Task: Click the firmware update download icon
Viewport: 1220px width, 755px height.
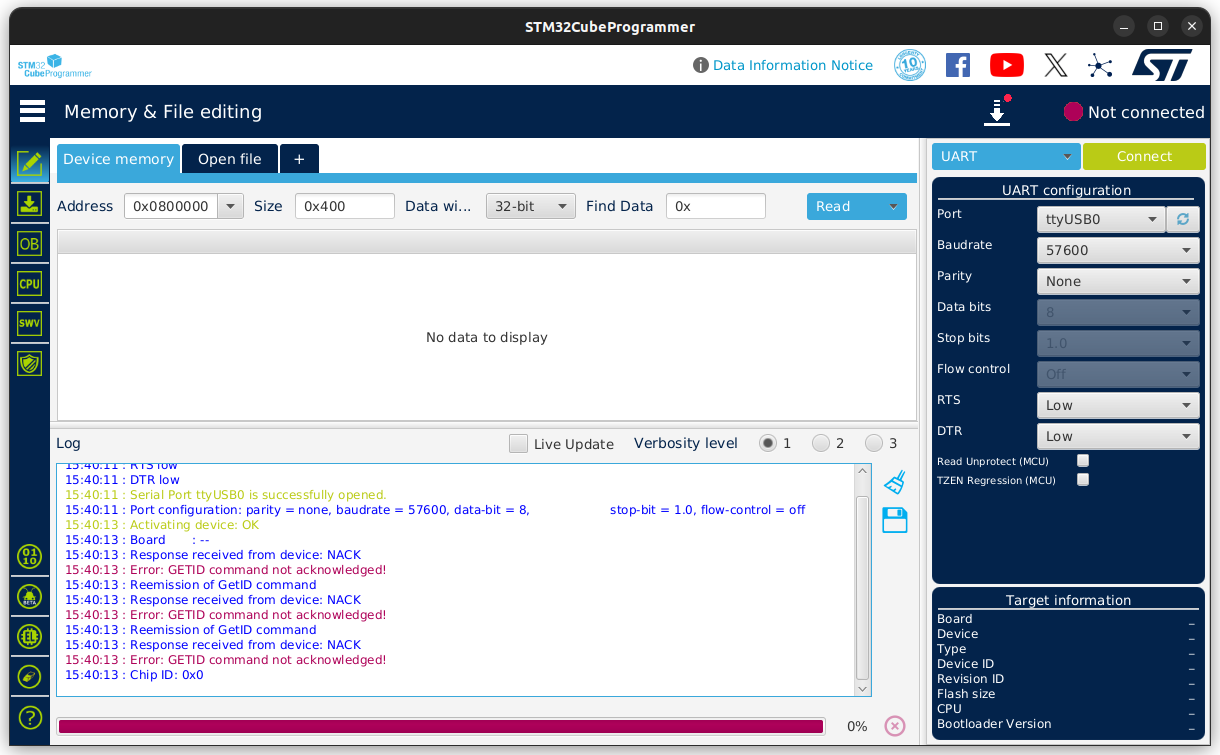Action: (997, 111)
